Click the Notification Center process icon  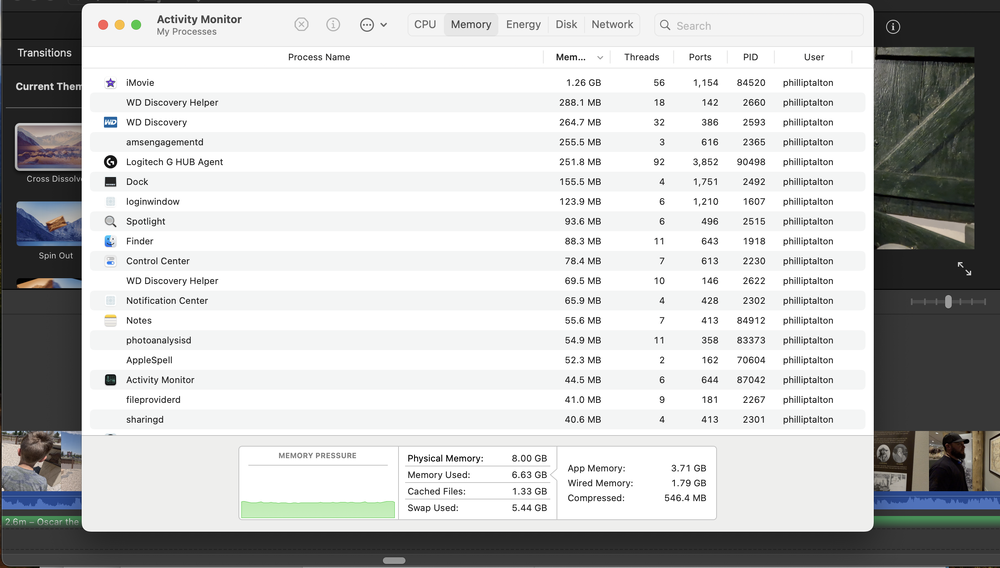click(110, 300)
